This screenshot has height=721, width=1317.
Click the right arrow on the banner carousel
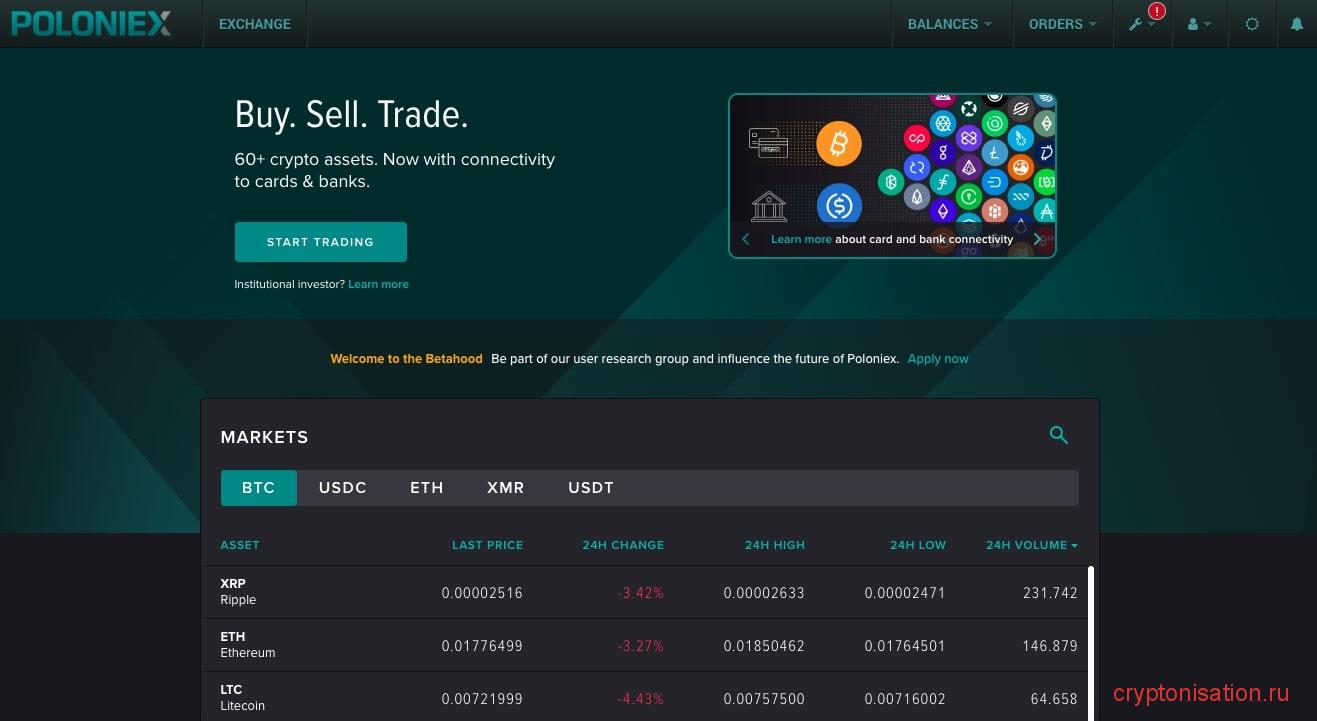(x=1039, y=239)
